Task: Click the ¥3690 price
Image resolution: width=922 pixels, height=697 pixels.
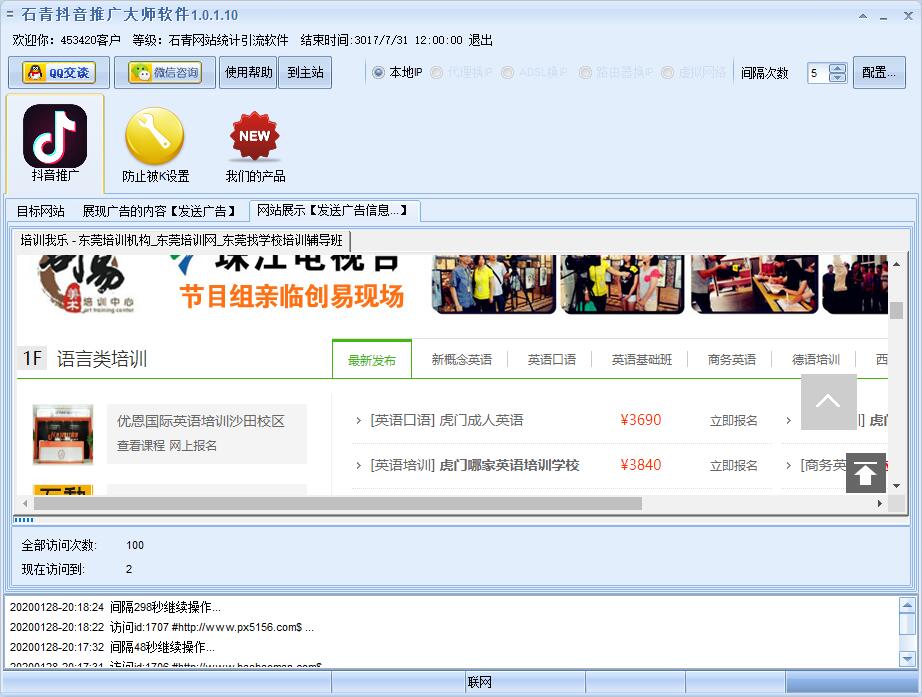Action: tap(641, 420)
